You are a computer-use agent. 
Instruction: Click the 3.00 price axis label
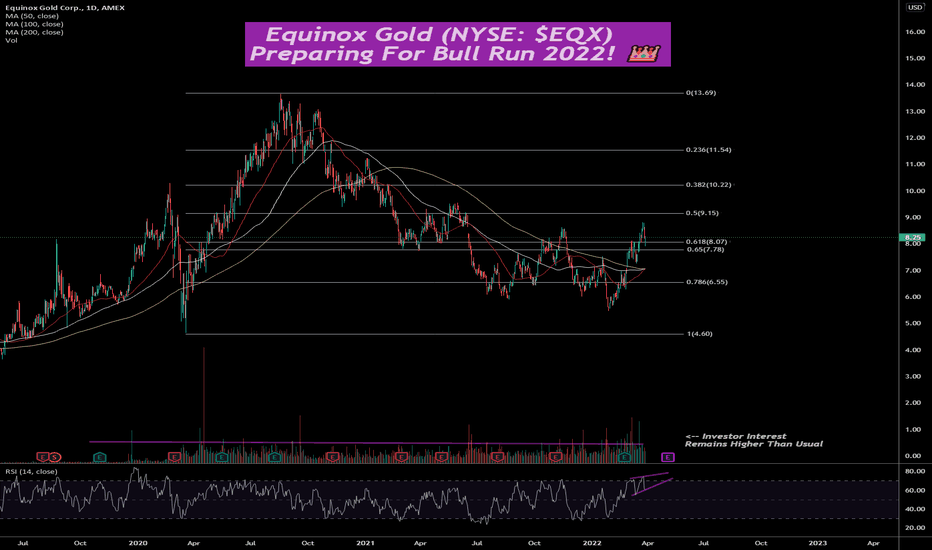[913, 376]
